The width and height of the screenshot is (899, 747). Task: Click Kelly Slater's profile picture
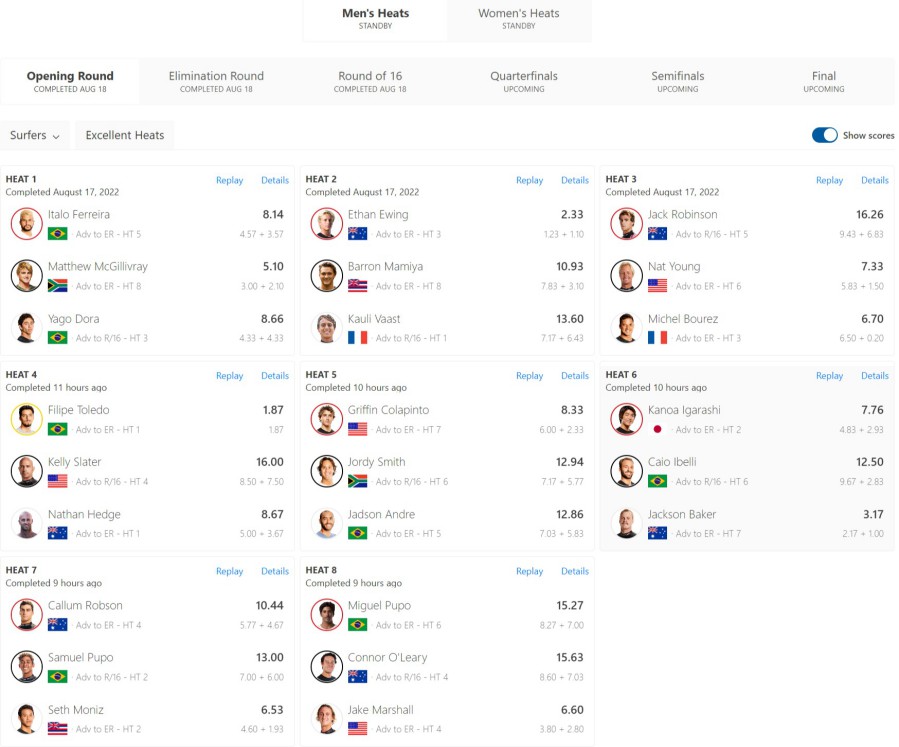(x=26, y=471)
